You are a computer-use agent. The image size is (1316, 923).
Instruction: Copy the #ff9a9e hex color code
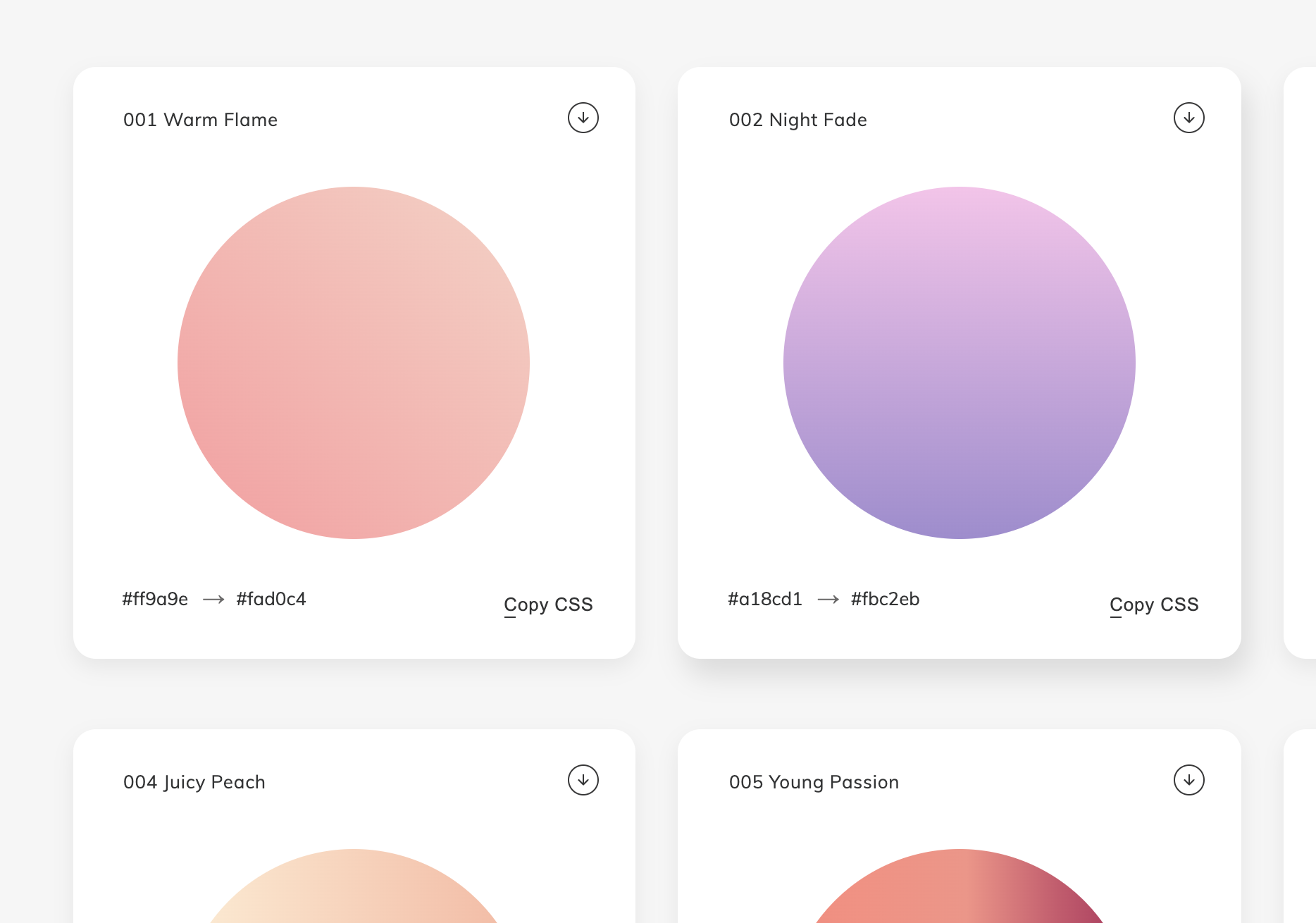point(155,599)
